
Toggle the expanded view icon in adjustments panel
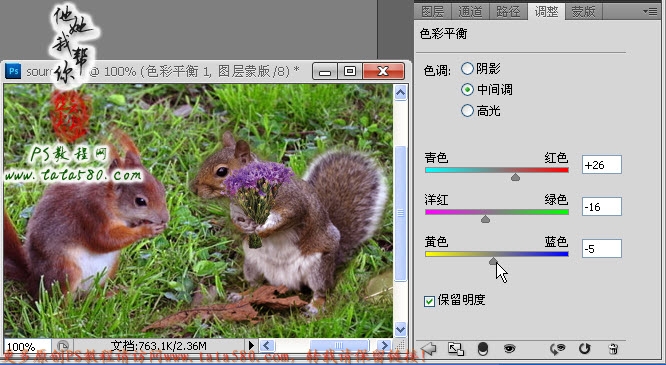[456, 349]
